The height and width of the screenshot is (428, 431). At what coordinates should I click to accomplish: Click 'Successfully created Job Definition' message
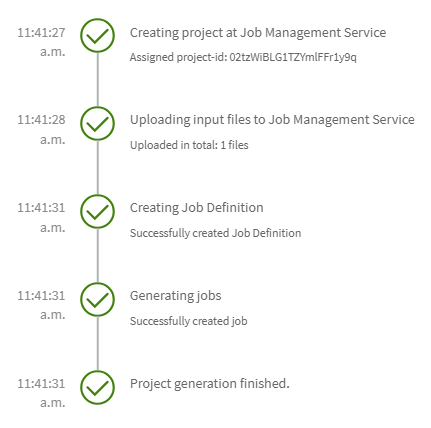(215, 233)
